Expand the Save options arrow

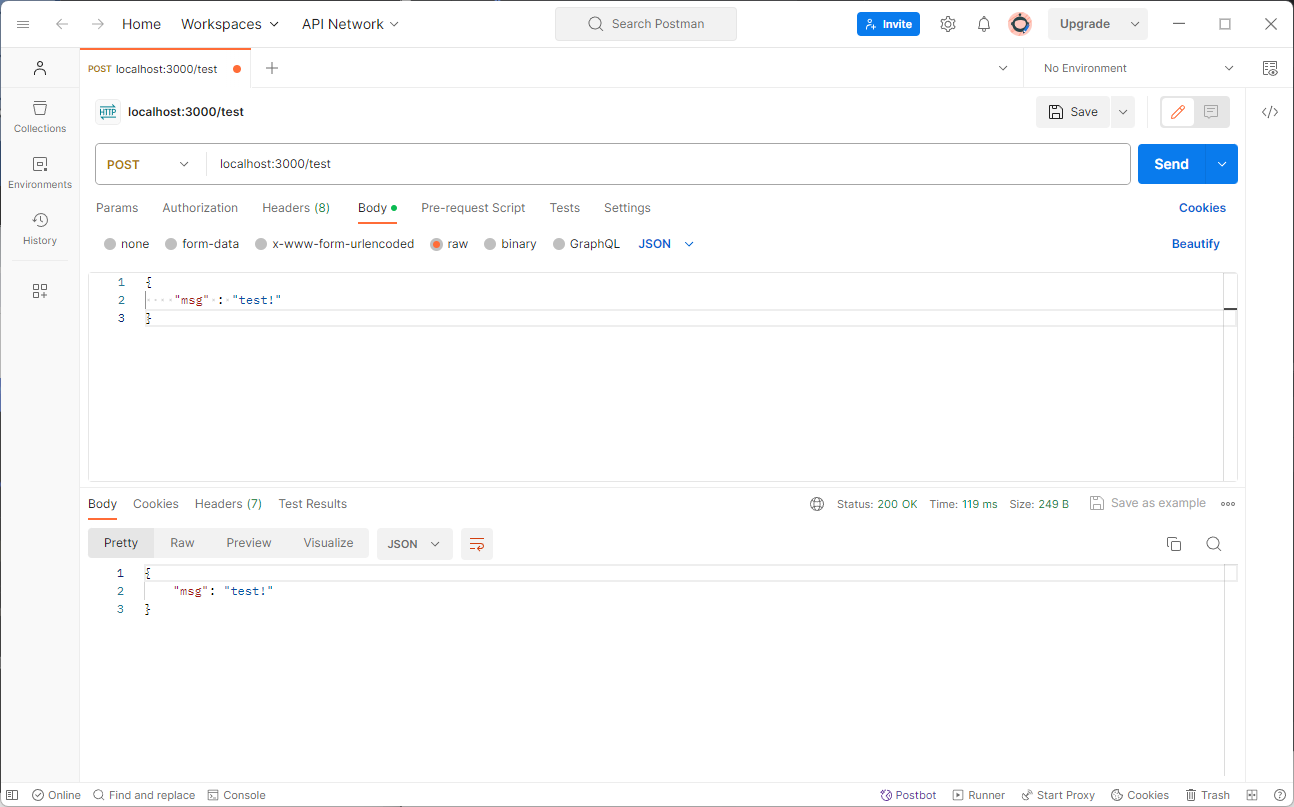pyautogui.click(x=1123, y=112)
